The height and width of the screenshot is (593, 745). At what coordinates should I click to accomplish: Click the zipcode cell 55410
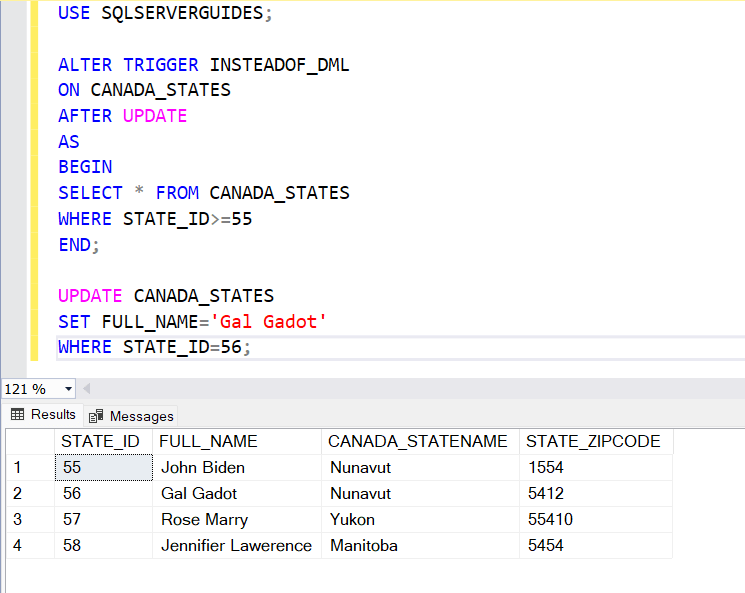click(x=596, y=519)
